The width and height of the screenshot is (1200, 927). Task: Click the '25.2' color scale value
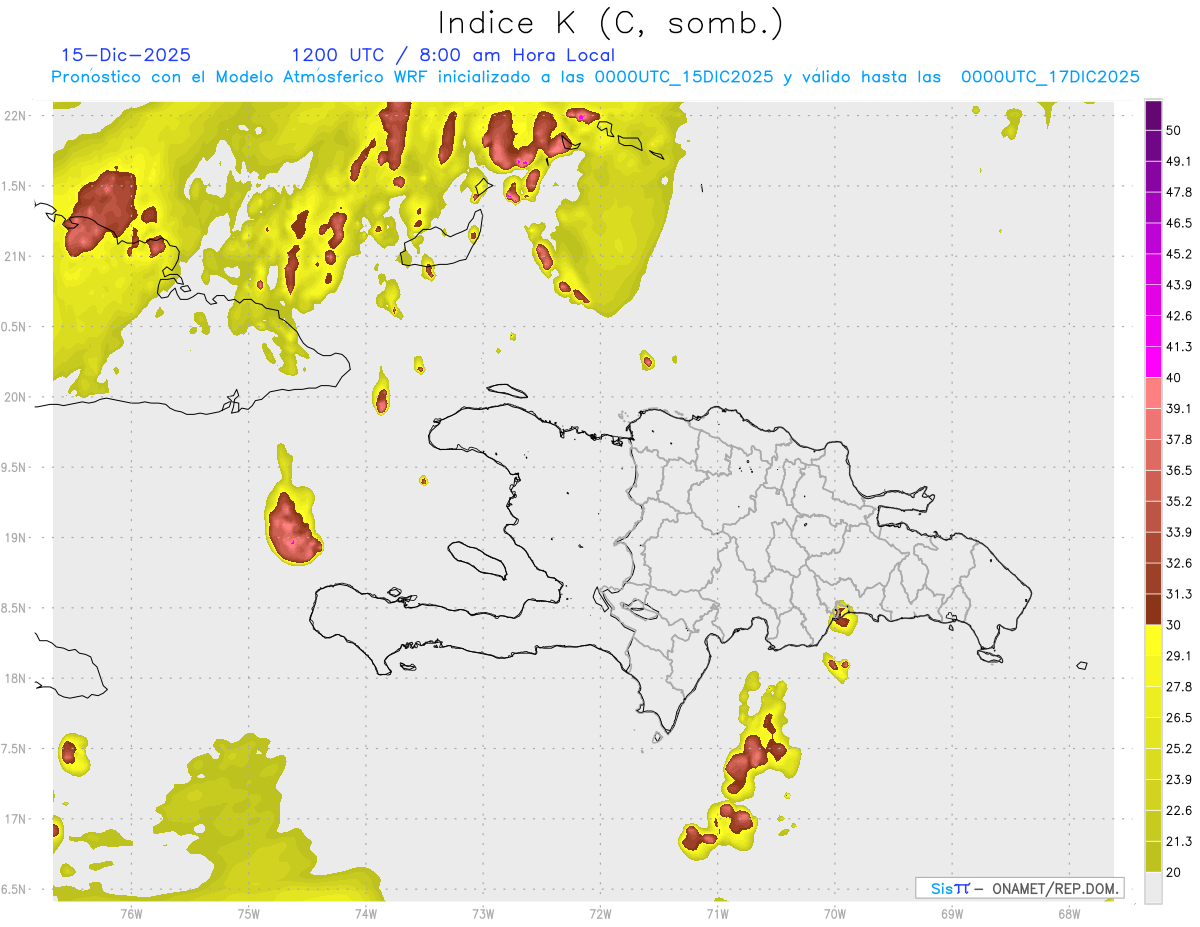tap(1179, 748)
